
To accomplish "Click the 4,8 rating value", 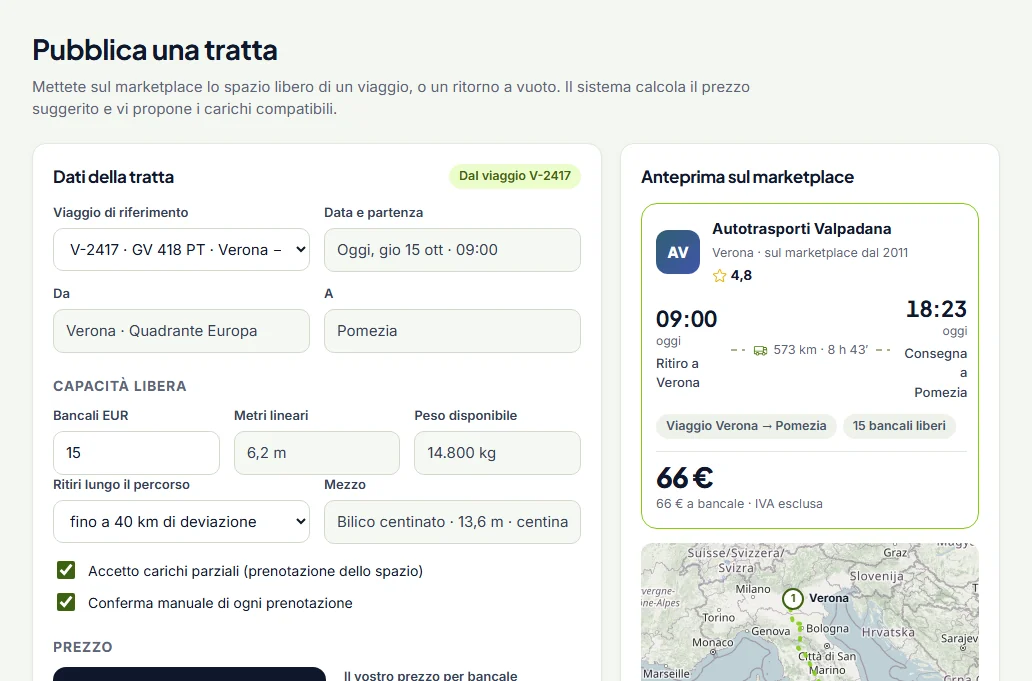I will click(741, 276).
